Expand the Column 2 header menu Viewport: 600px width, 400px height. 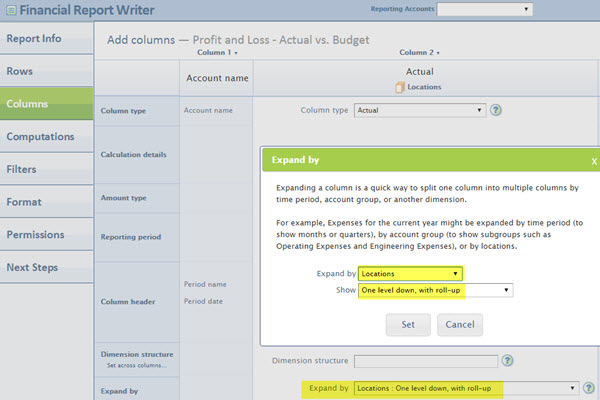420,52
